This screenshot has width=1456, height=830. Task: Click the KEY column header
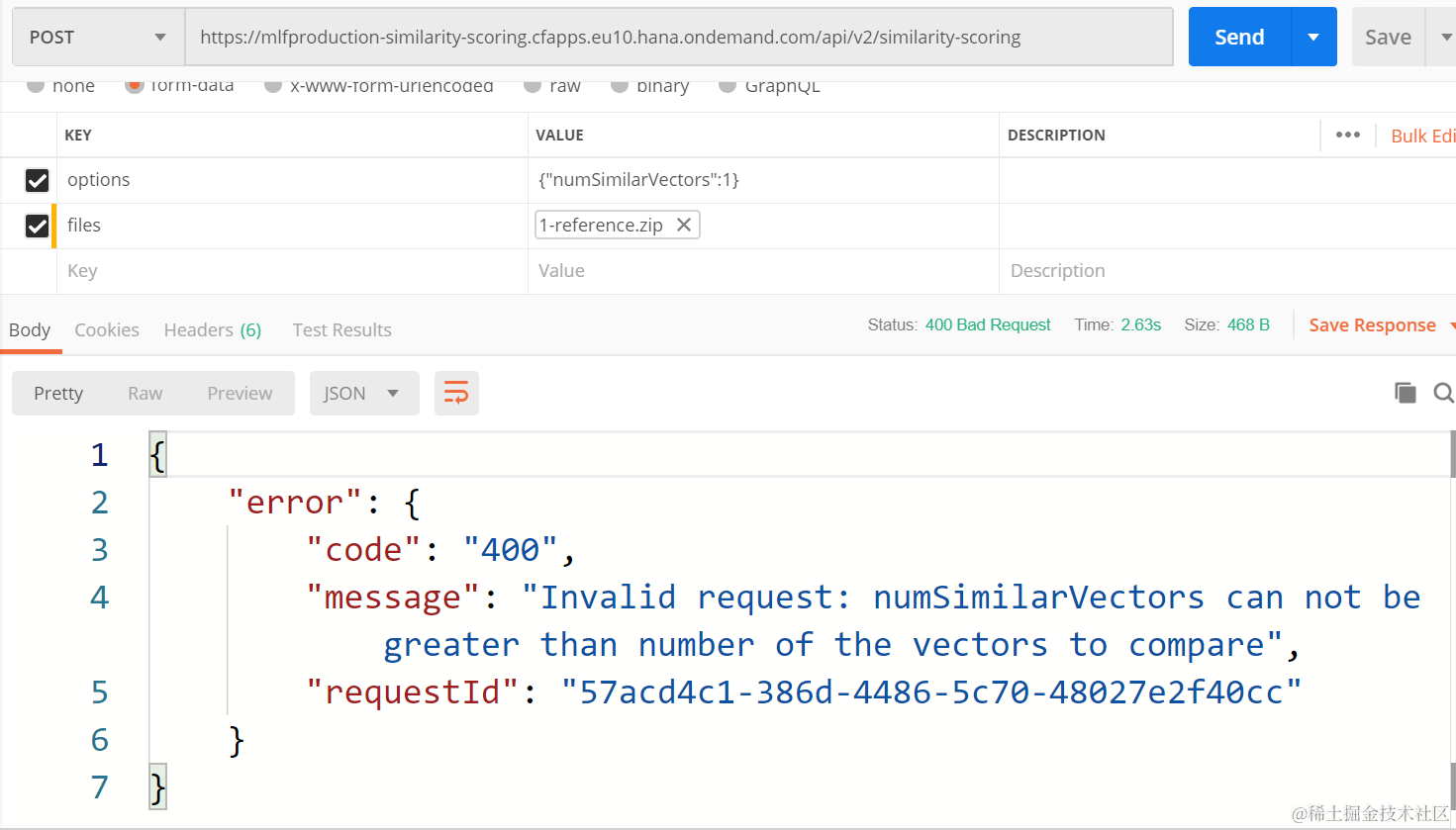(78, 136)
